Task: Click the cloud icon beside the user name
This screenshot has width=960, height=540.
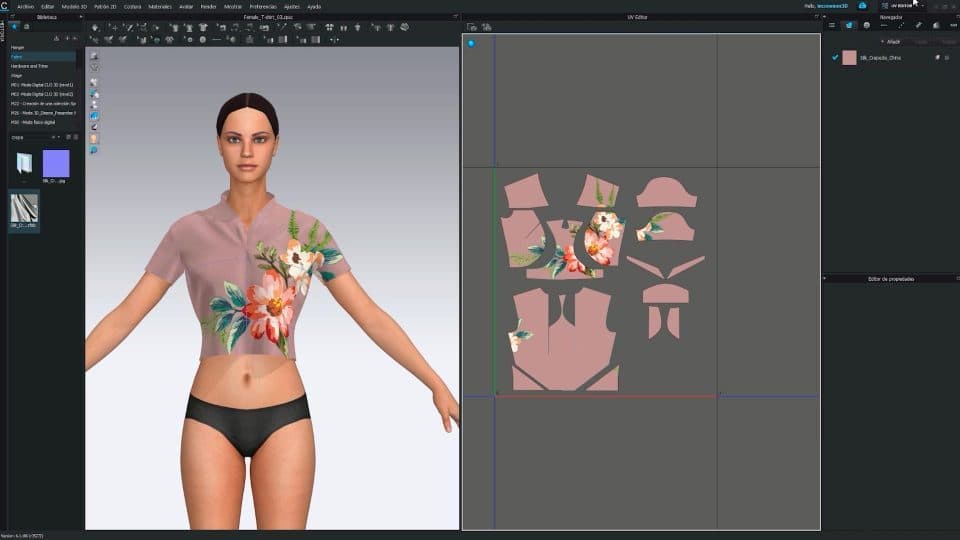Action: (x=862, y=6)
